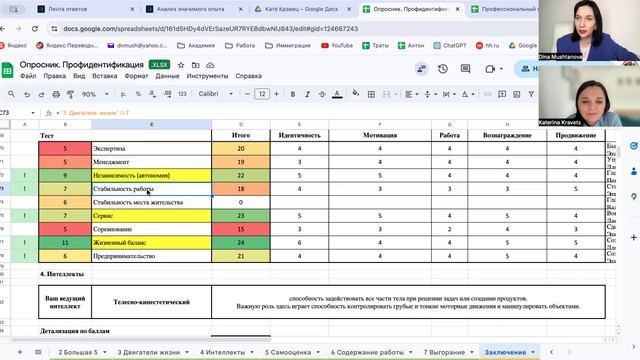Star the document Опросник. Профидентификация
The width and height of the screenshot is (640, 360).
[181, 65]
